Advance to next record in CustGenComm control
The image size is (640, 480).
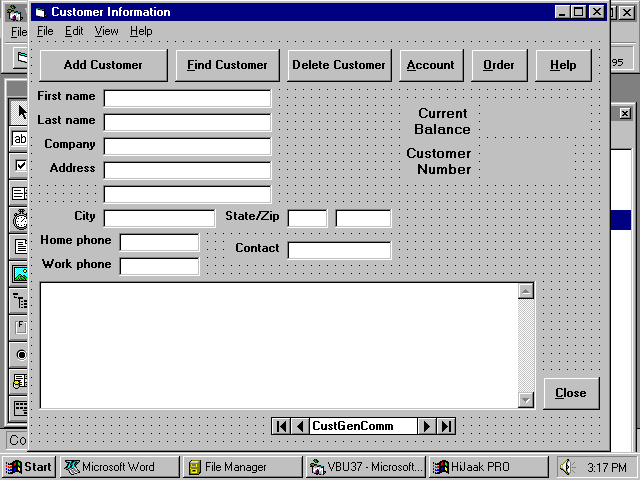tap(427, 426)
